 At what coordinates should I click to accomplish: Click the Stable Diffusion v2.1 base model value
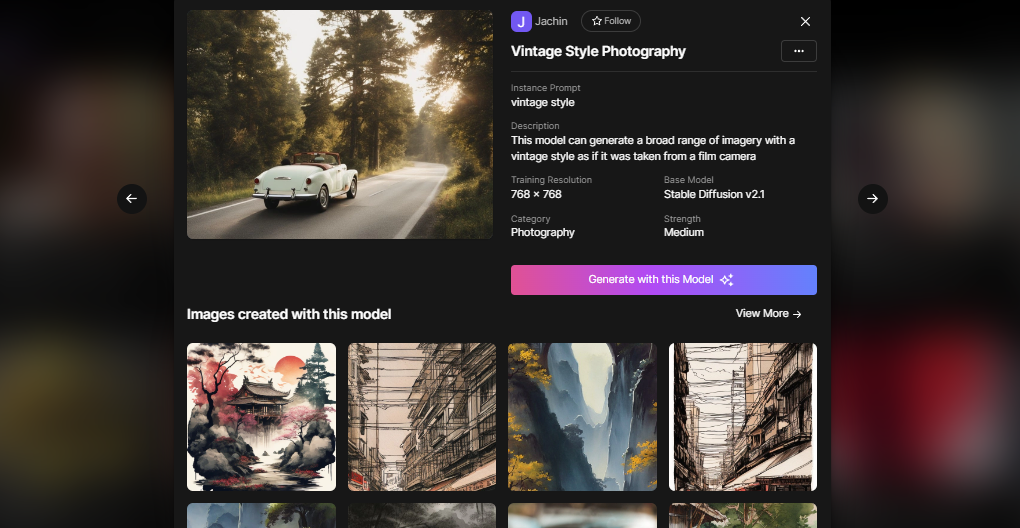[714, 194]
